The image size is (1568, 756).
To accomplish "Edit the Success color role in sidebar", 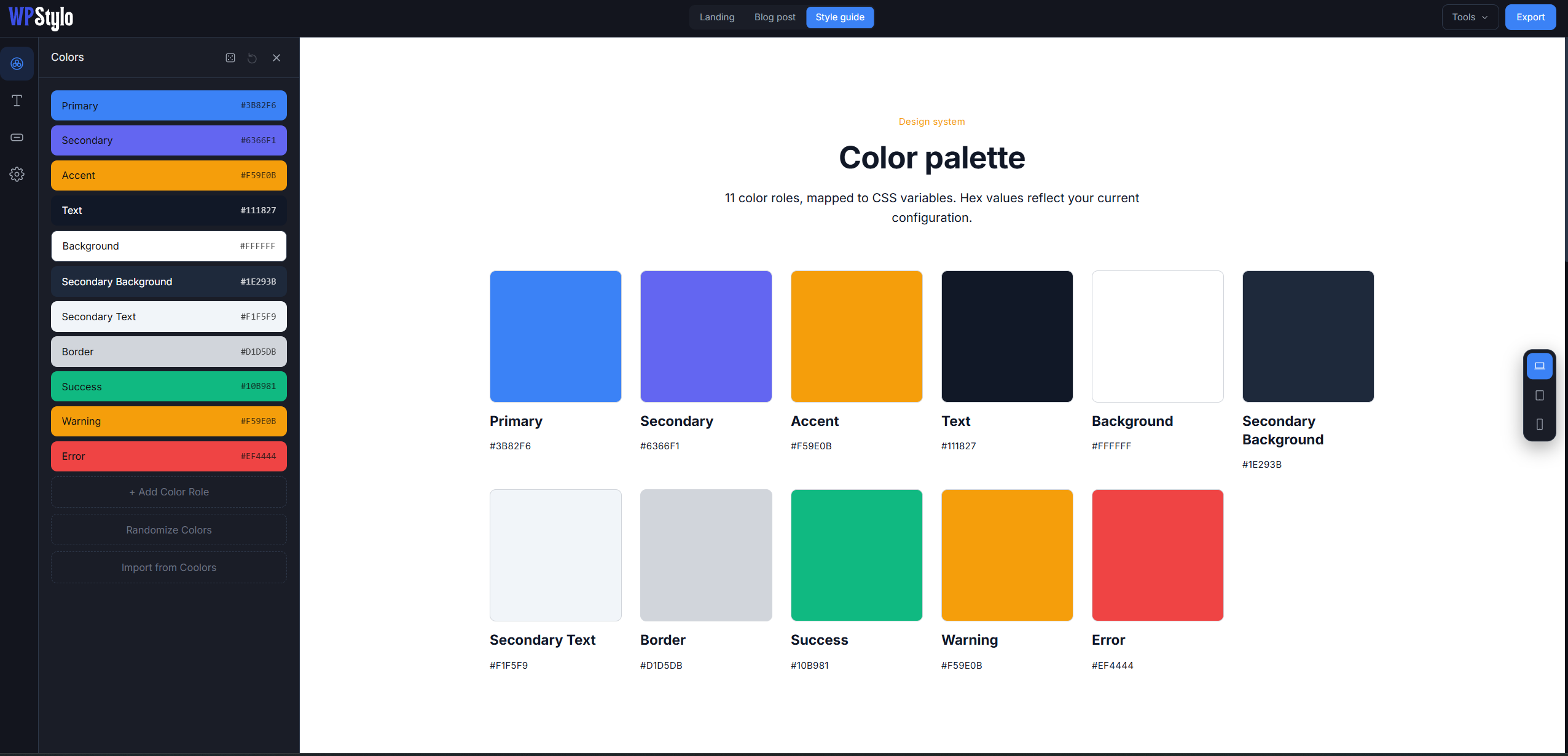I will [169, 387].
